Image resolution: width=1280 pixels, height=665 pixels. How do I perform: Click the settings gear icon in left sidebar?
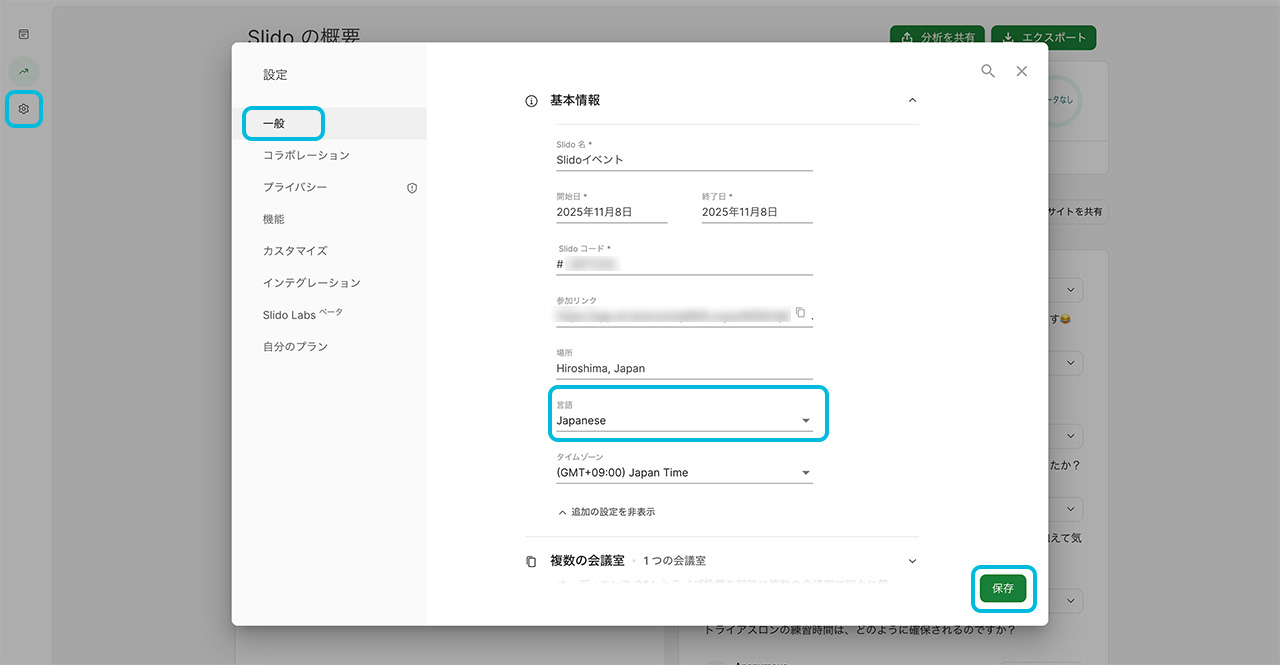[x=24, y=109]
